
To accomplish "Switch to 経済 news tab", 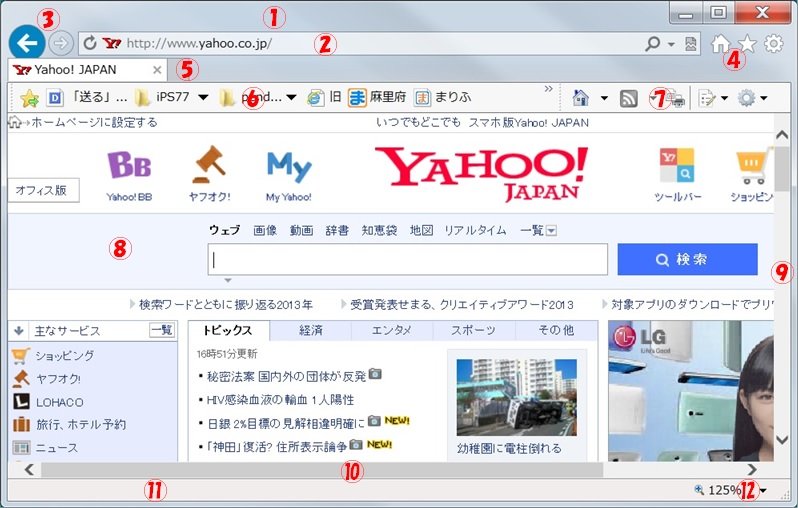I will pyautogui.click(x=310, y=330).
